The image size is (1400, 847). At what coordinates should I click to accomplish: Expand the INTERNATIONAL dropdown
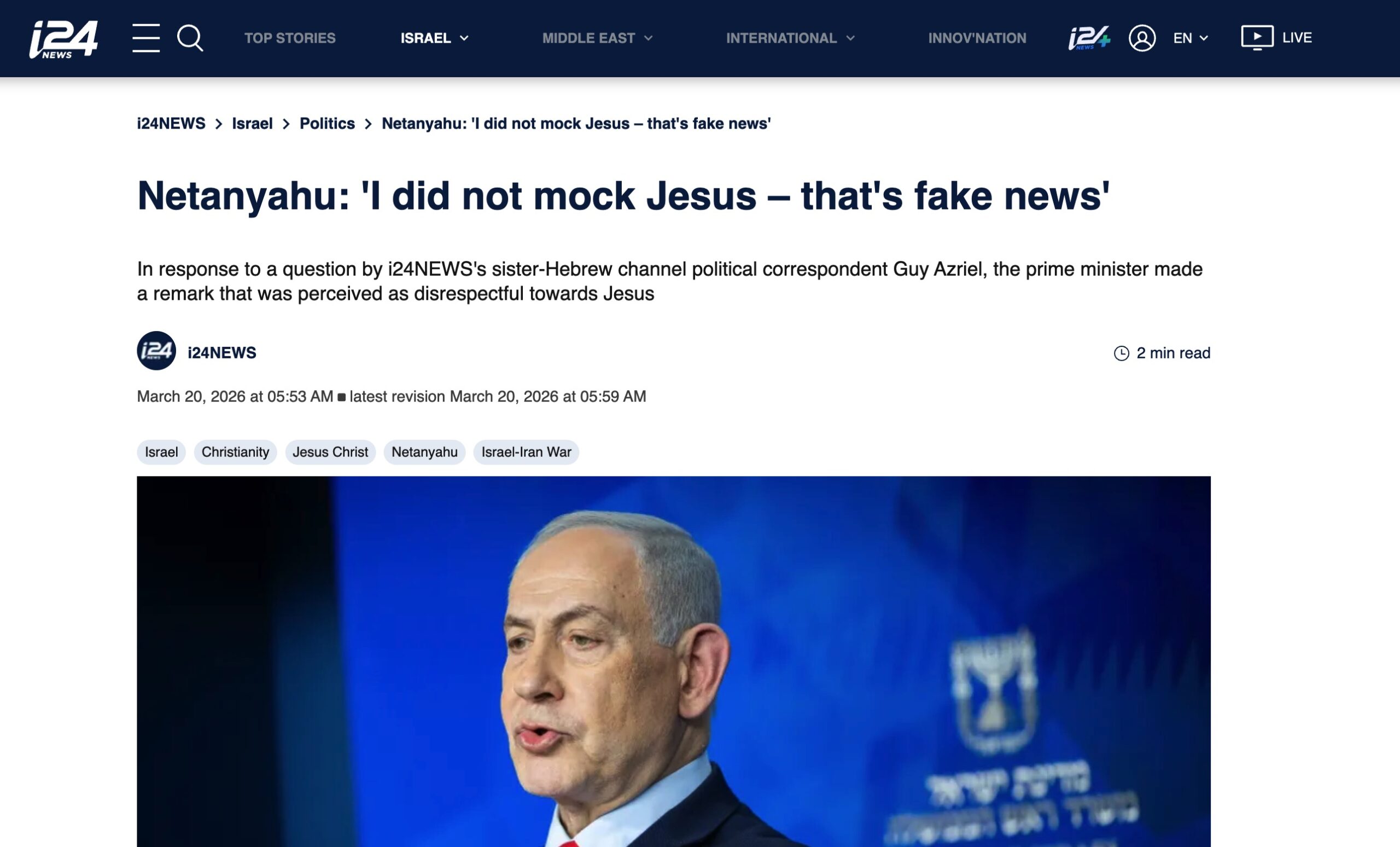[x=790, y=38]
